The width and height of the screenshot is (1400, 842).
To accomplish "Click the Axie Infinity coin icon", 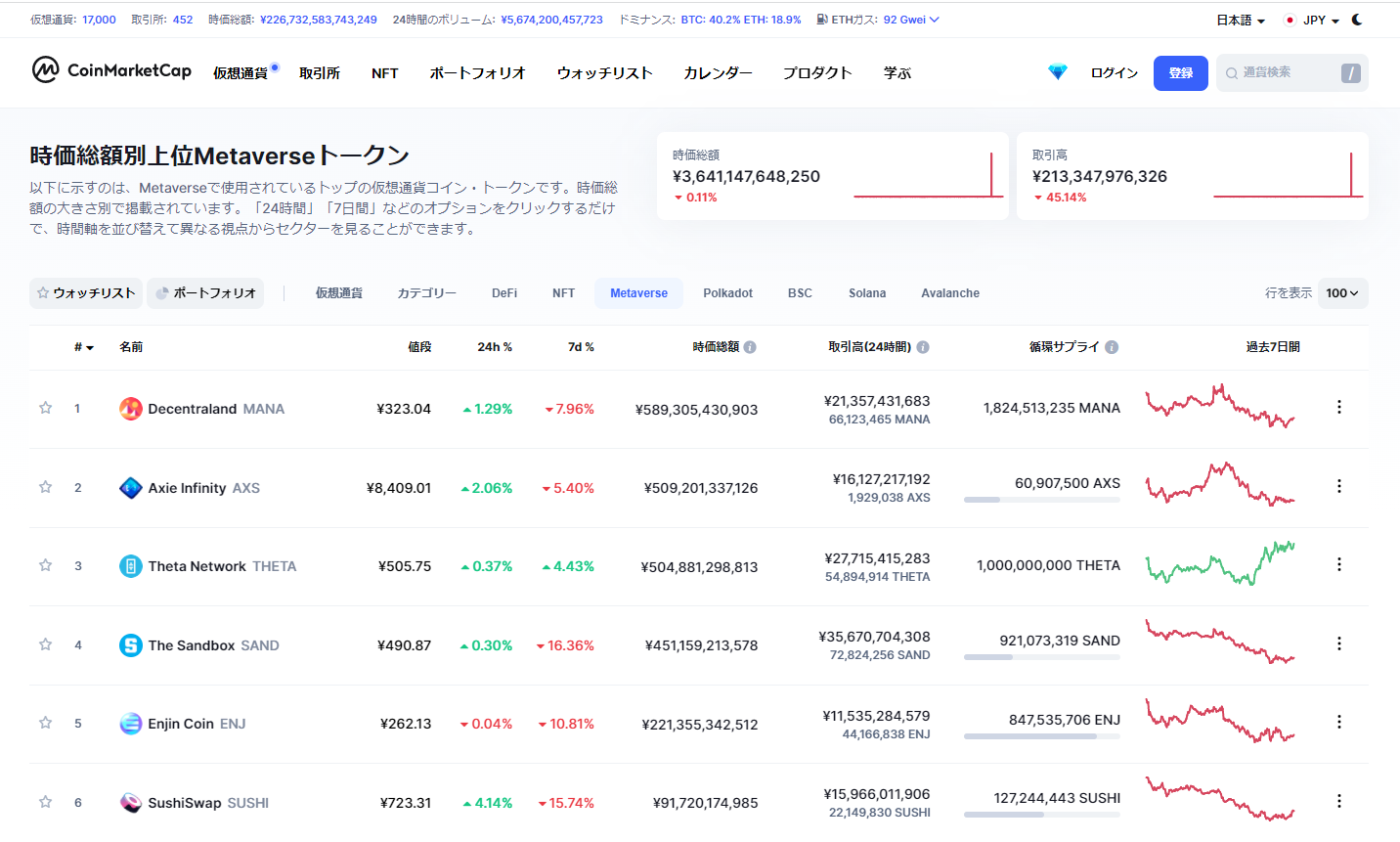I will pyautogui.click(x=131, y=488).
